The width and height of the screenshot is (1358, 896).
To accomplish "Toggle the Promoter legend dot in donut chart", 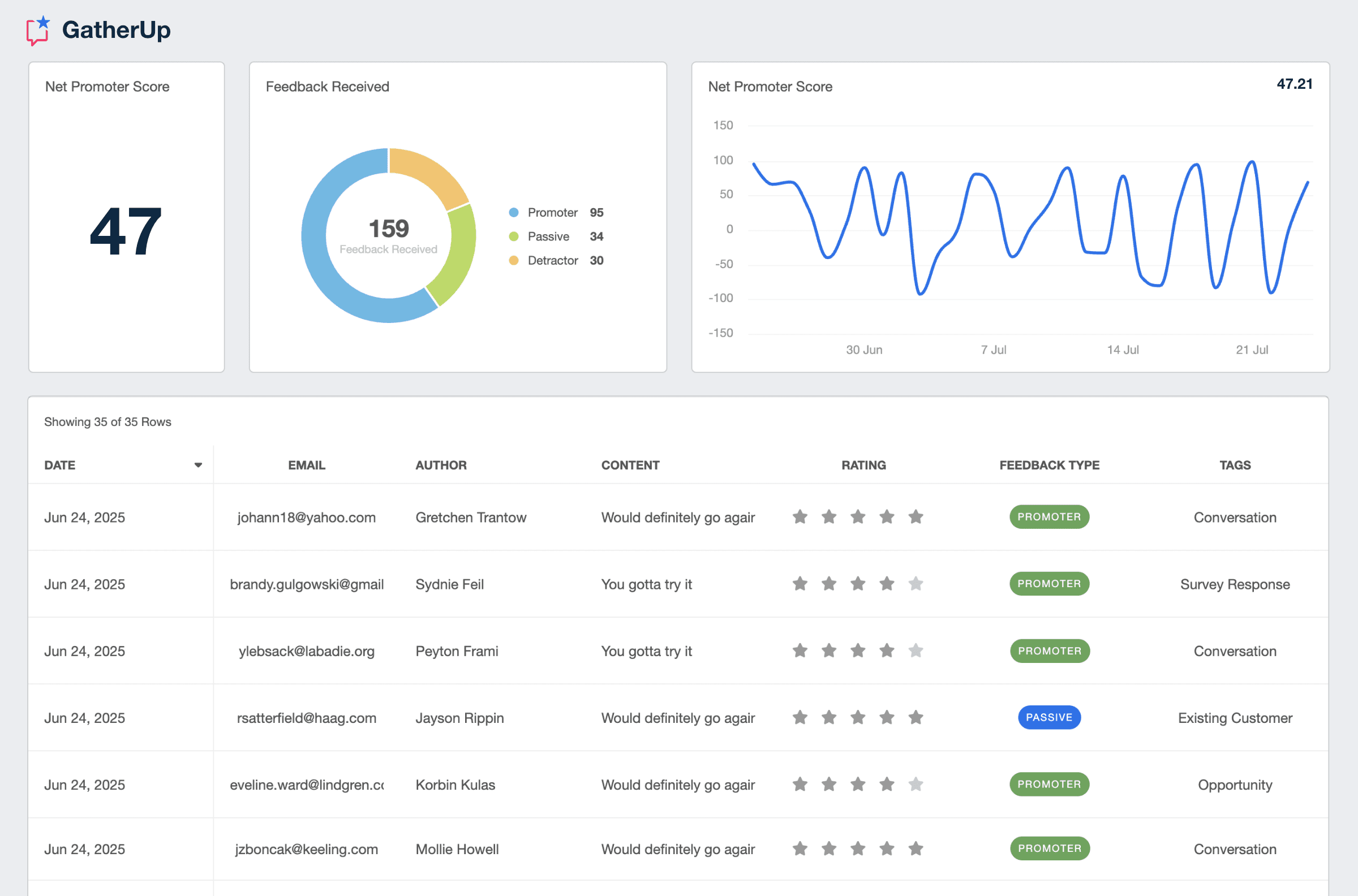I will click(513, 213).
